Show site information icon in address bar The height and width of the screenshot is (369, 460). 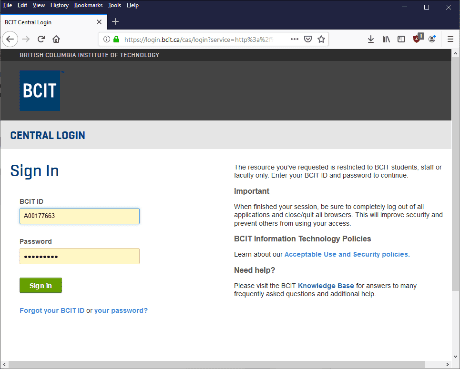106,39
